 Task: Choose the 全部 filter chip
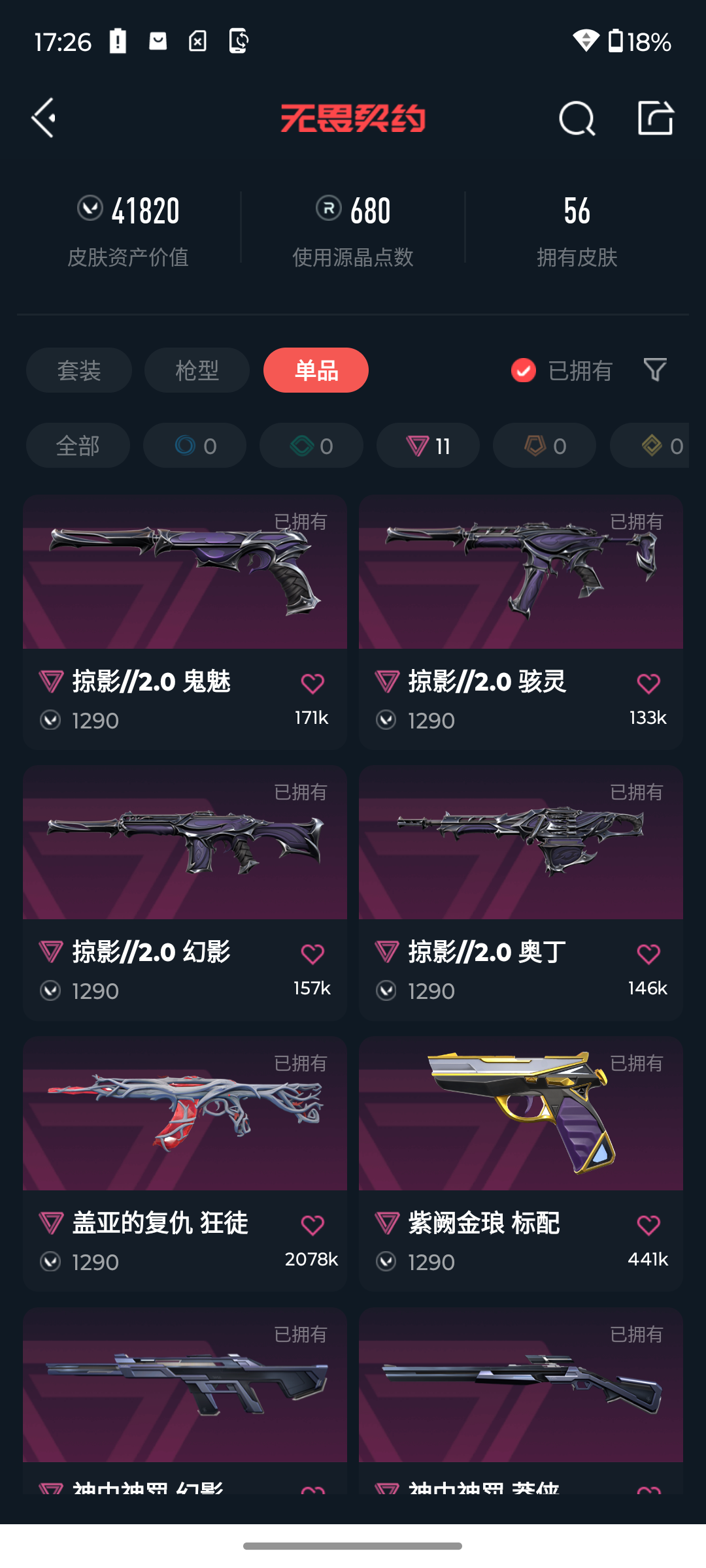pyautogui.click(x=78, y=446)
